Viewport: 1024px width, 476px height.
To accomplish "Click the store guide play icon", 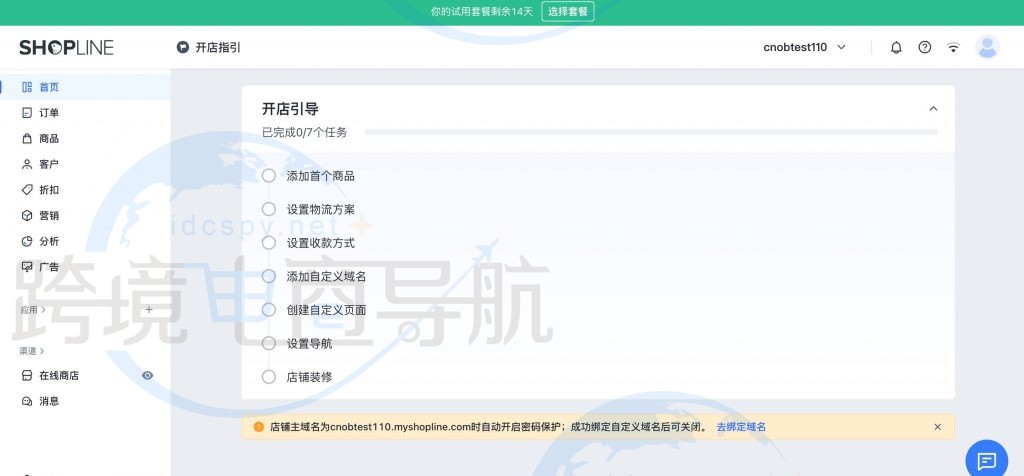I will (182, 48).
